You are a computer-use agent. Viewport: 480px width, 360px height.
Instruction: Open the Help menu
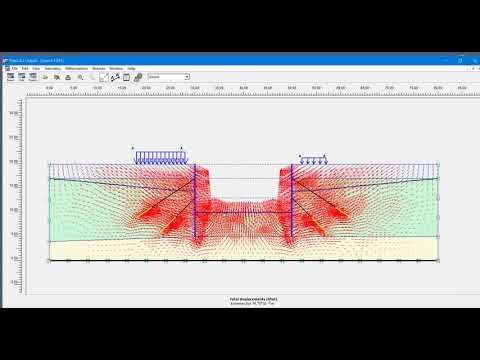click(131, 68)
